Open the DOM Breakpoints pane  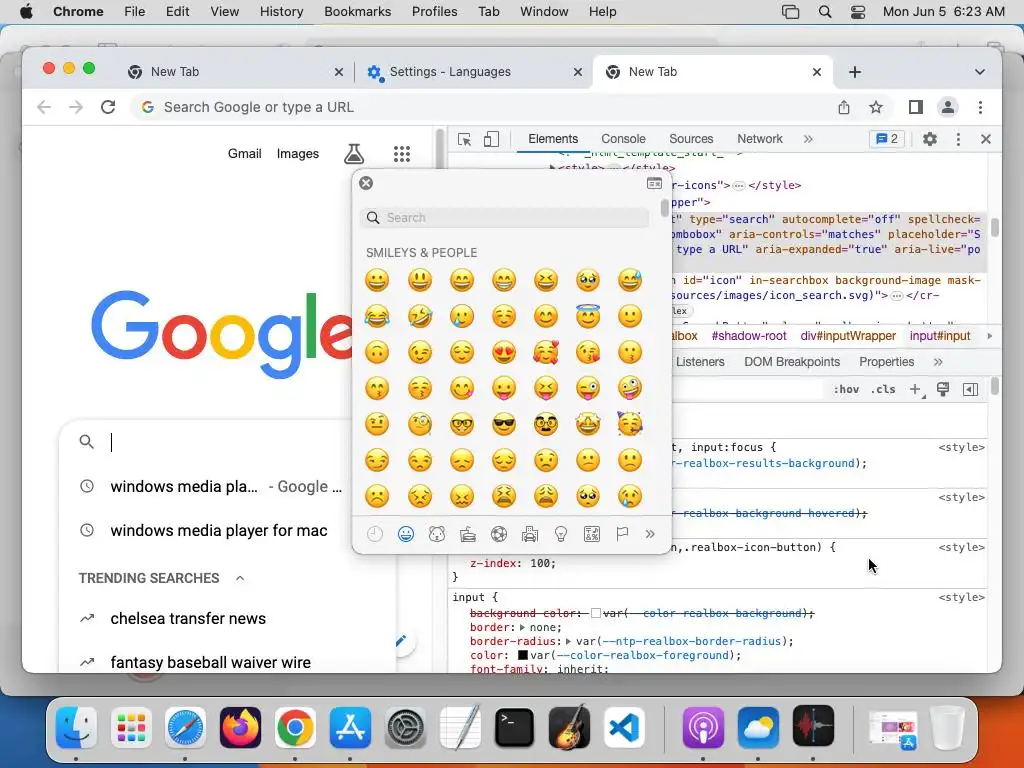coord(792,362)
